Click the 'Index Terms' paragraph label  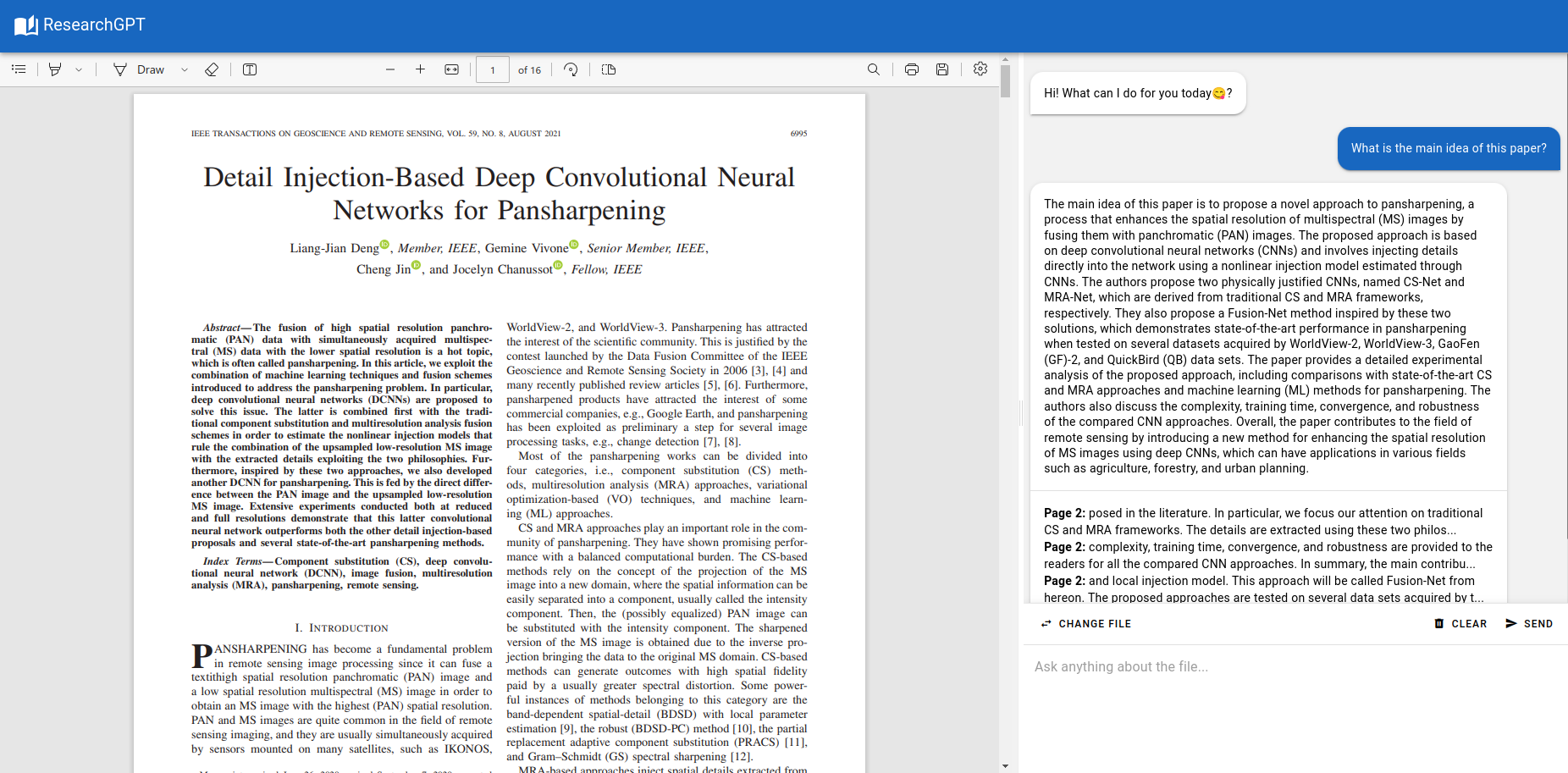pos(233,561)
